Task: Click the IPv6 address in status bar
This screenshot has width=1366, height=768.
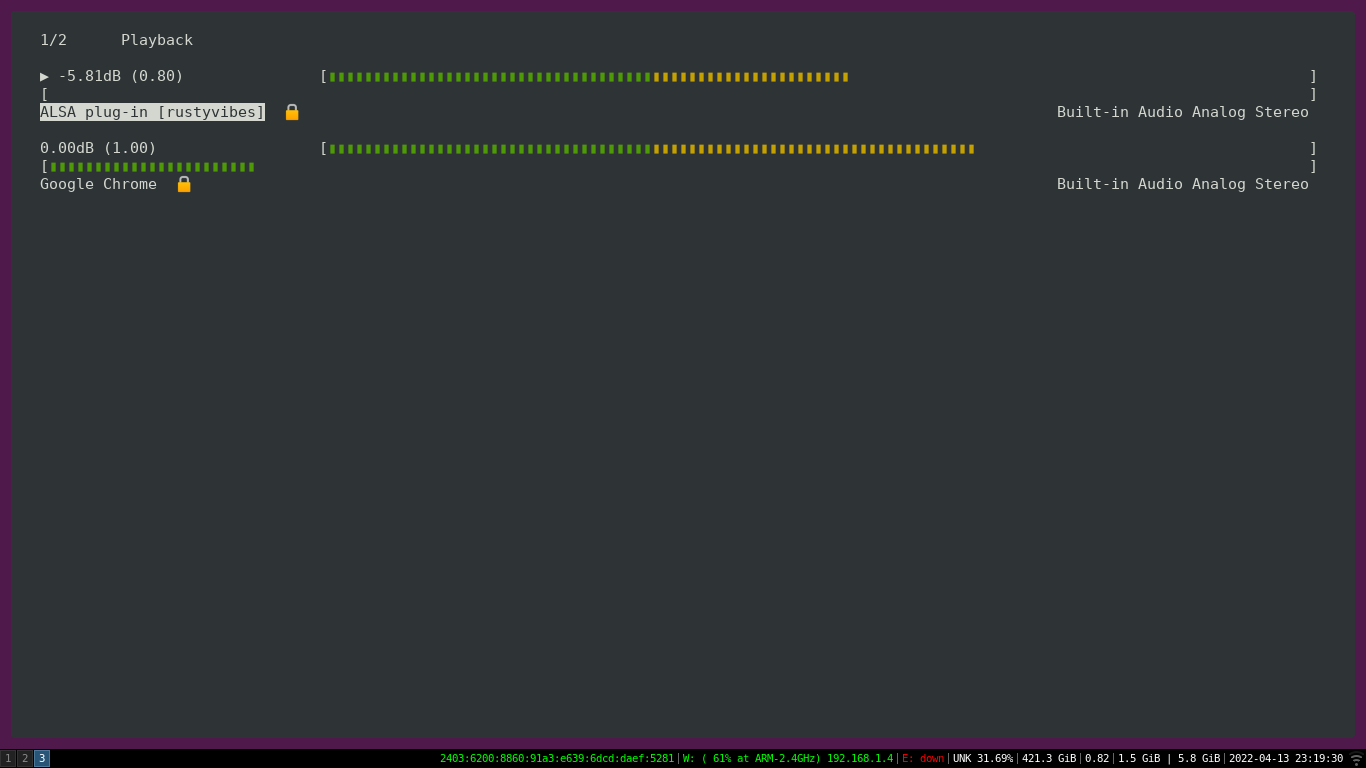Action: pyautogui.click(x=557, y=759)
